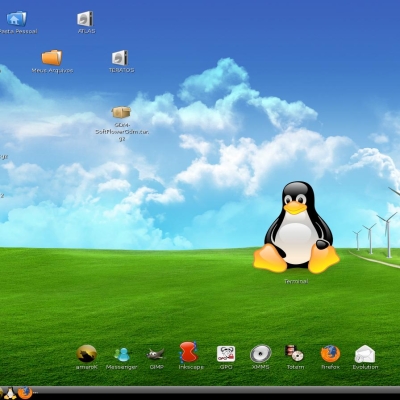Open the Evolution mail icon
This screenshot has width=400, height=400.
point(365,354)
